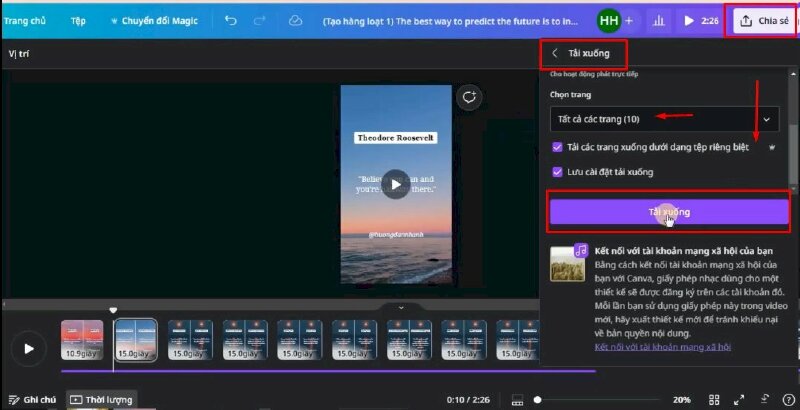This screenshot has width=800, height=410.
Task: Open the Tệp file menu
Action: coord(78,21)
